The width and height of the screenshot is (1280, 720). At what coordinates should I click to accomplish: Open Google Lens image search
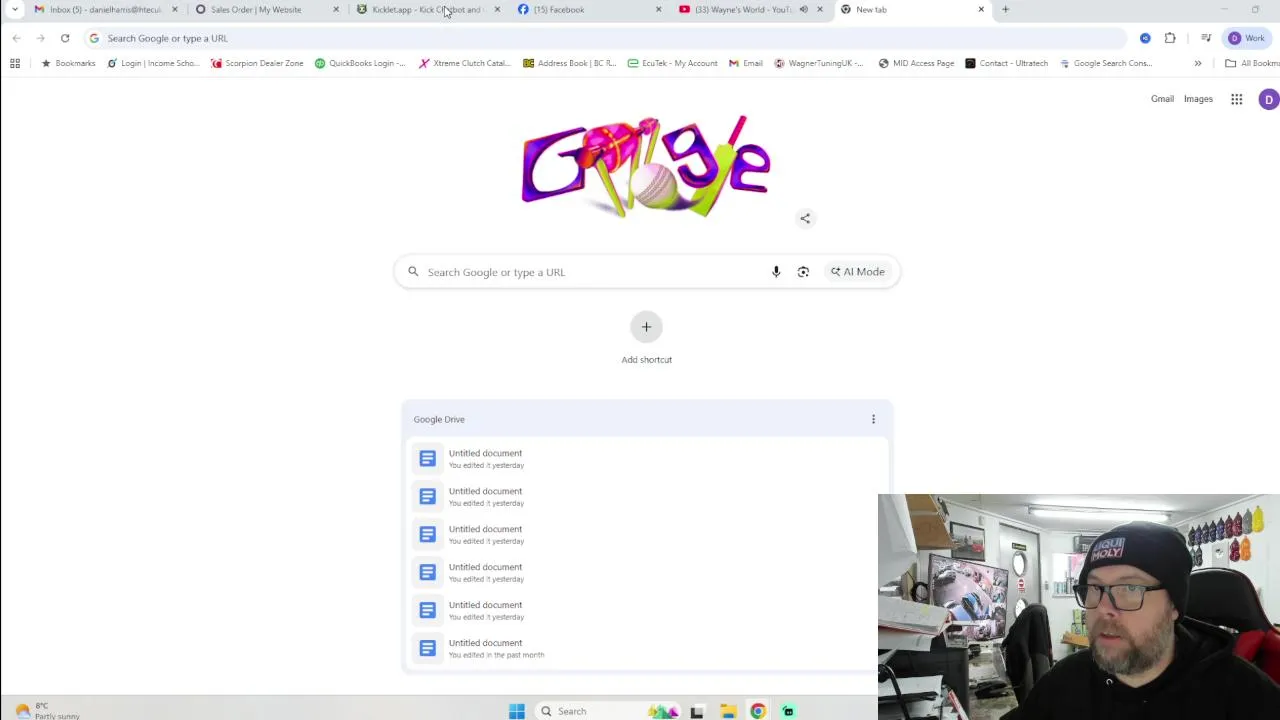pos(803,272)
